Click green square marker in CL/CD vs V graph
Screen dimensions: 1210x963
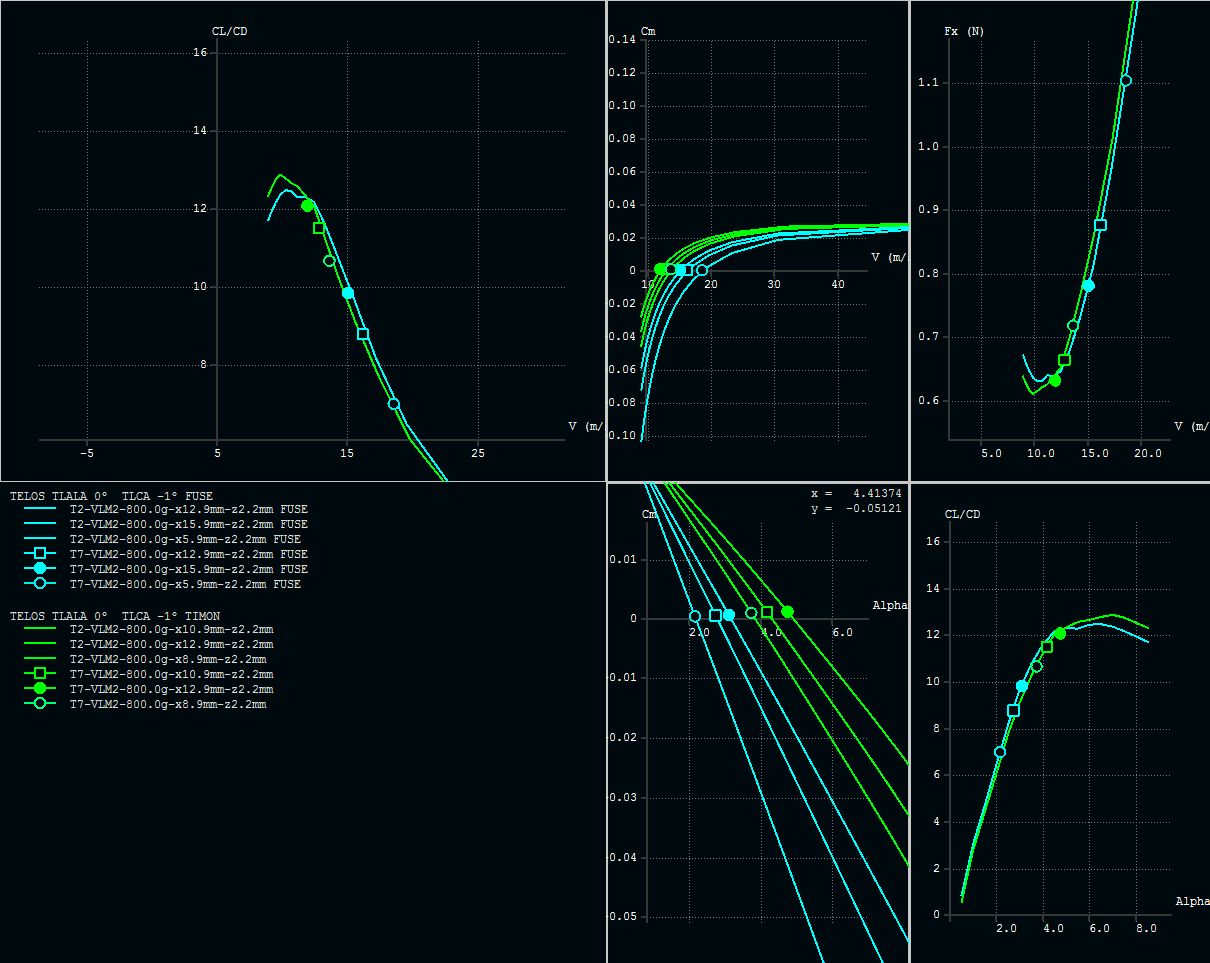[319, 228]
